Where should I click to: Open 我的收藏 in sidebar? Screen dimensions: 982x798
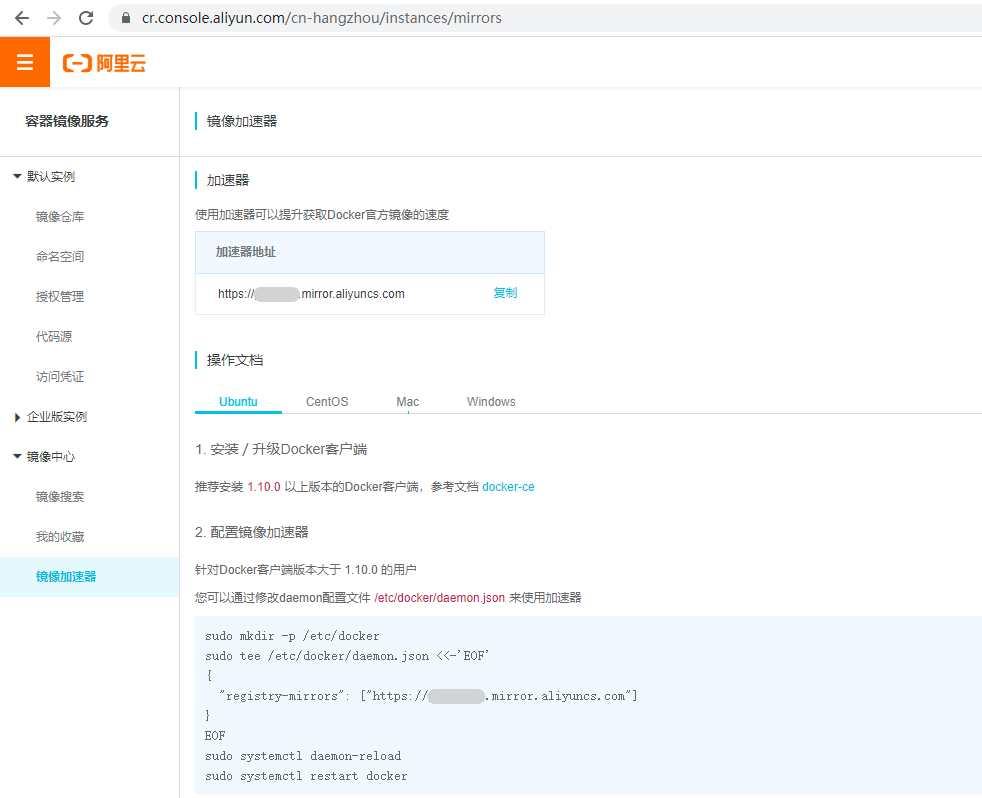pos(60,537)
